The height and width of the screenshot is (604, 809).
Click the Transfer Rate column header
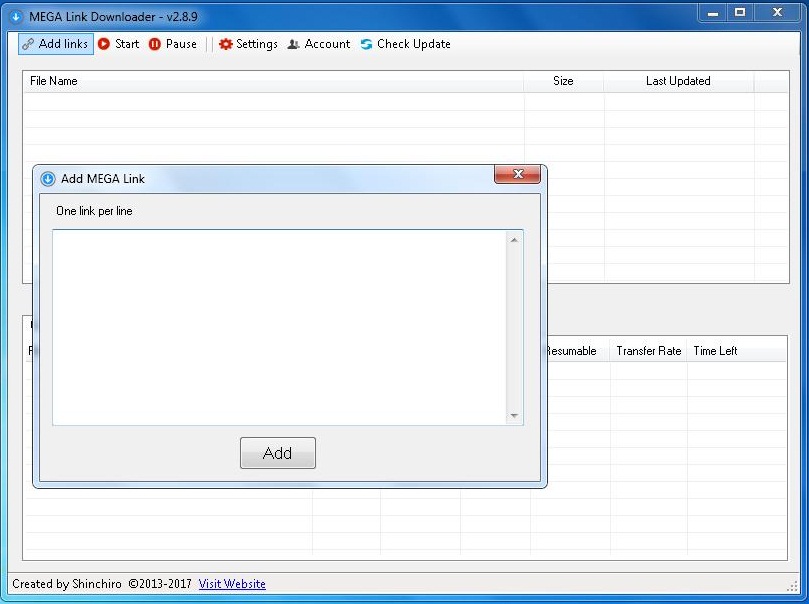[648, 351]
